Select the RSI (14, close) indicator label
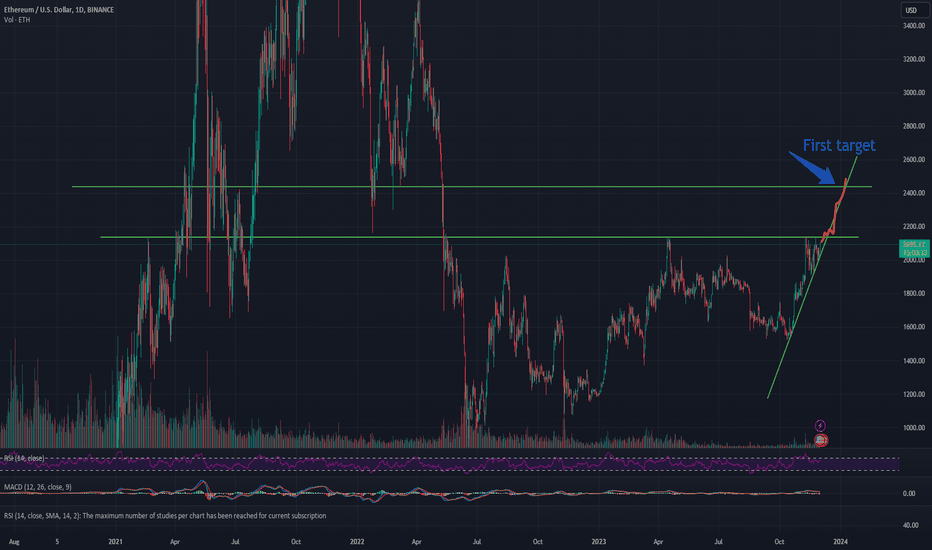Image resolution: width=932 pixels, height=550 pixels. coord(24,458)
